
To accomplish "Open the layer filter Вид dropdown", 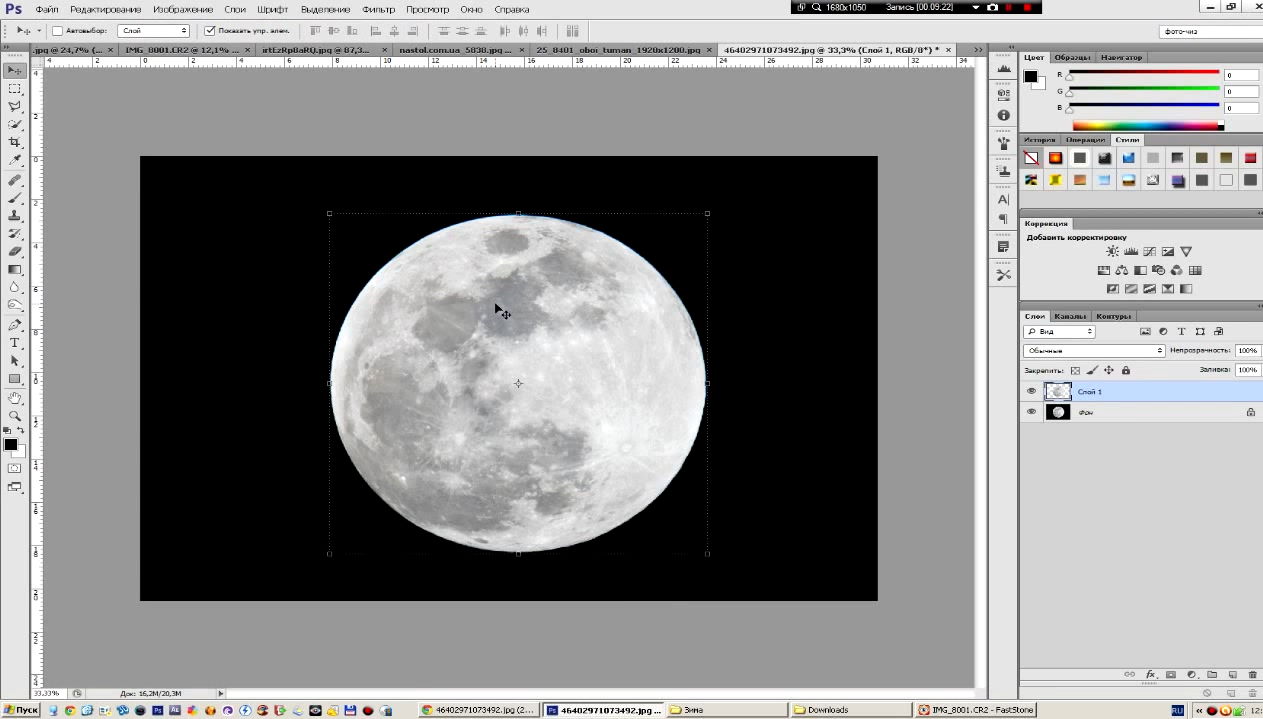I will pos(1059,331).
